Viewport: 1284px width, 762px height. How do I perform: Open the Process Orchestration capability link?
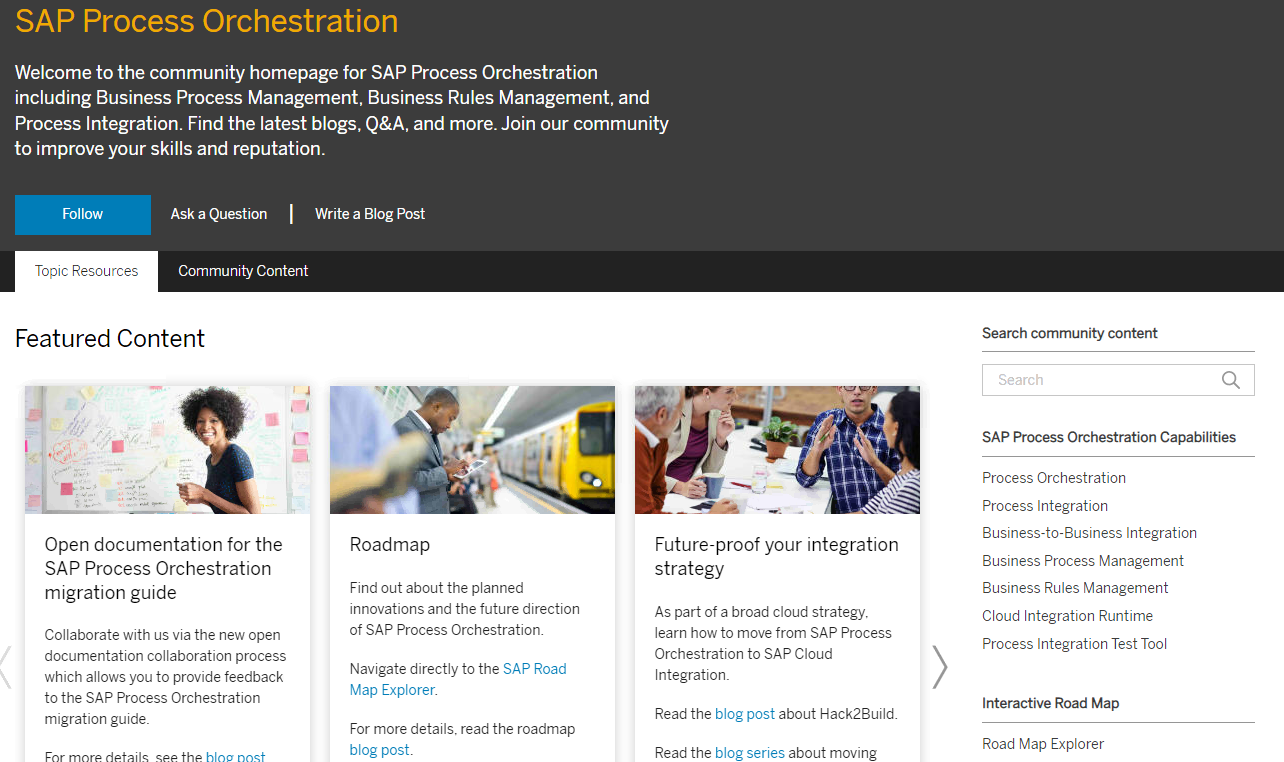(1054, 478)
